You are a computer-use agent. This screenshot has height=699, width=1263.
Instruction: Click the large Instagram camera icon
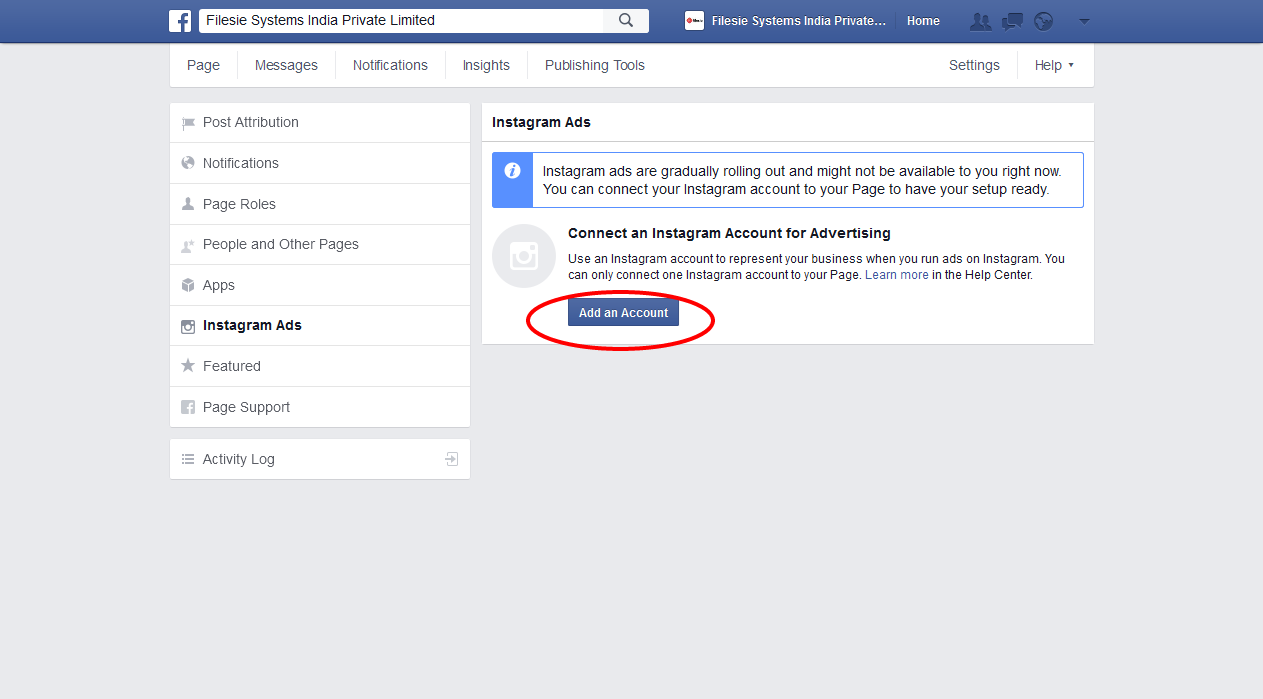click(524, 256)
